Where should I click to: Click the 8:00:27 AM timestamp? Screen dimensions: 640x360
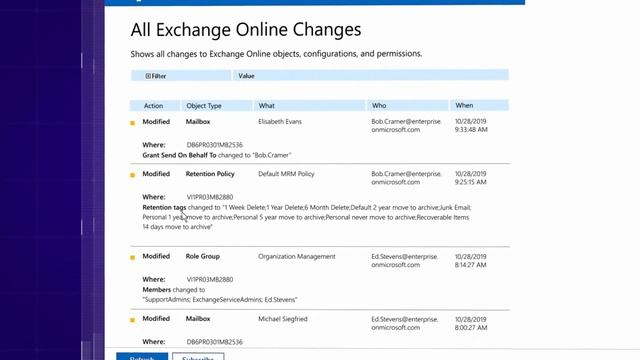coord(471,327)
